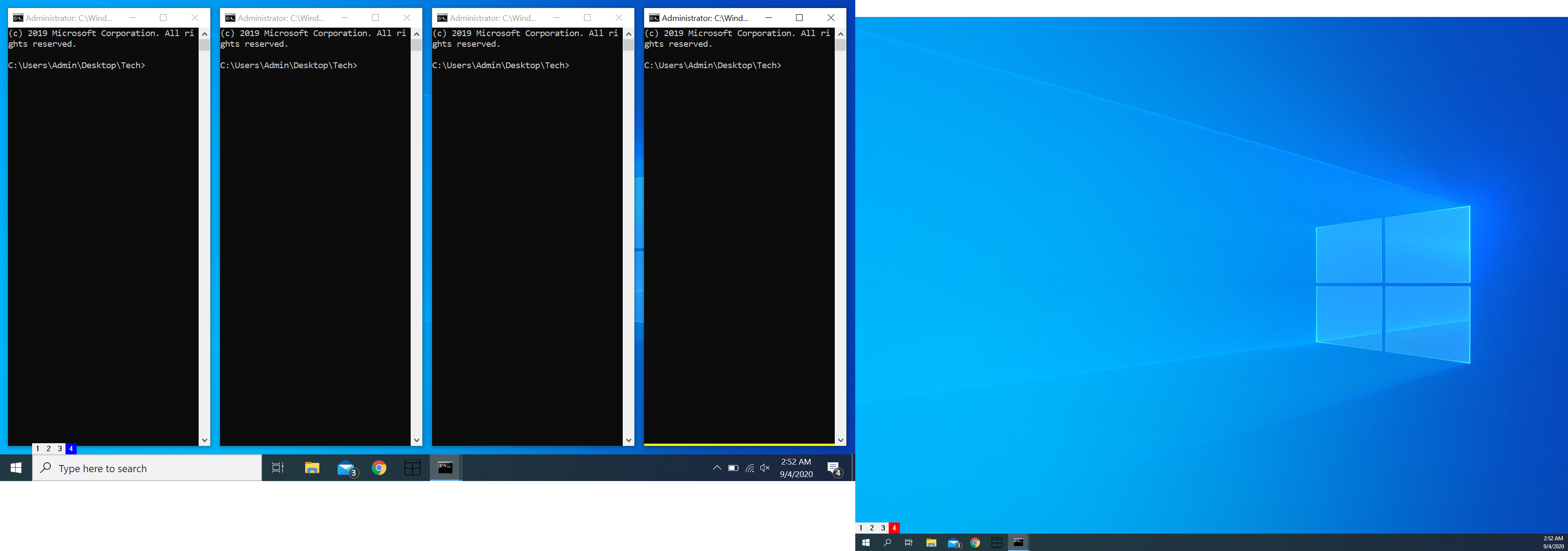Click the battery status tray icon

(734, 468)
